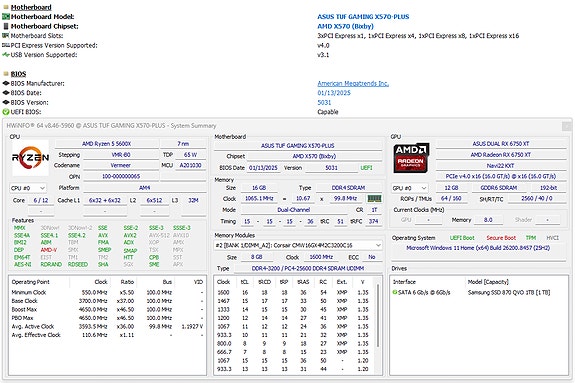
Task: Click the ASUS DUAL RX 6750 XT field
Action: [501, 144]
